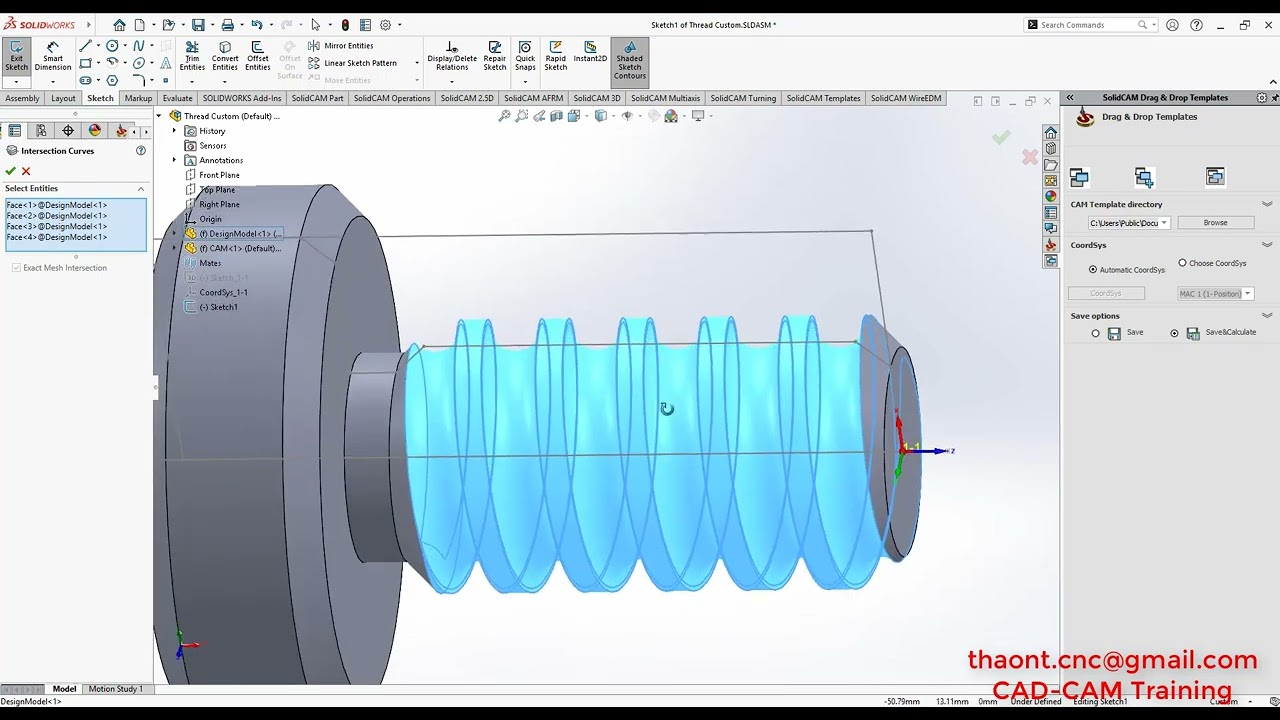Select the Save radio option
1280x720 pixels.
click(x=1095, y=333)
